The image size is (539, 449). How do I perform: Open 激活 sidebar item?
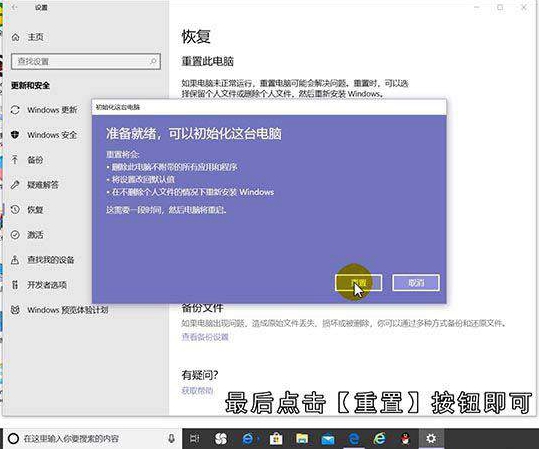coord(35,235)
